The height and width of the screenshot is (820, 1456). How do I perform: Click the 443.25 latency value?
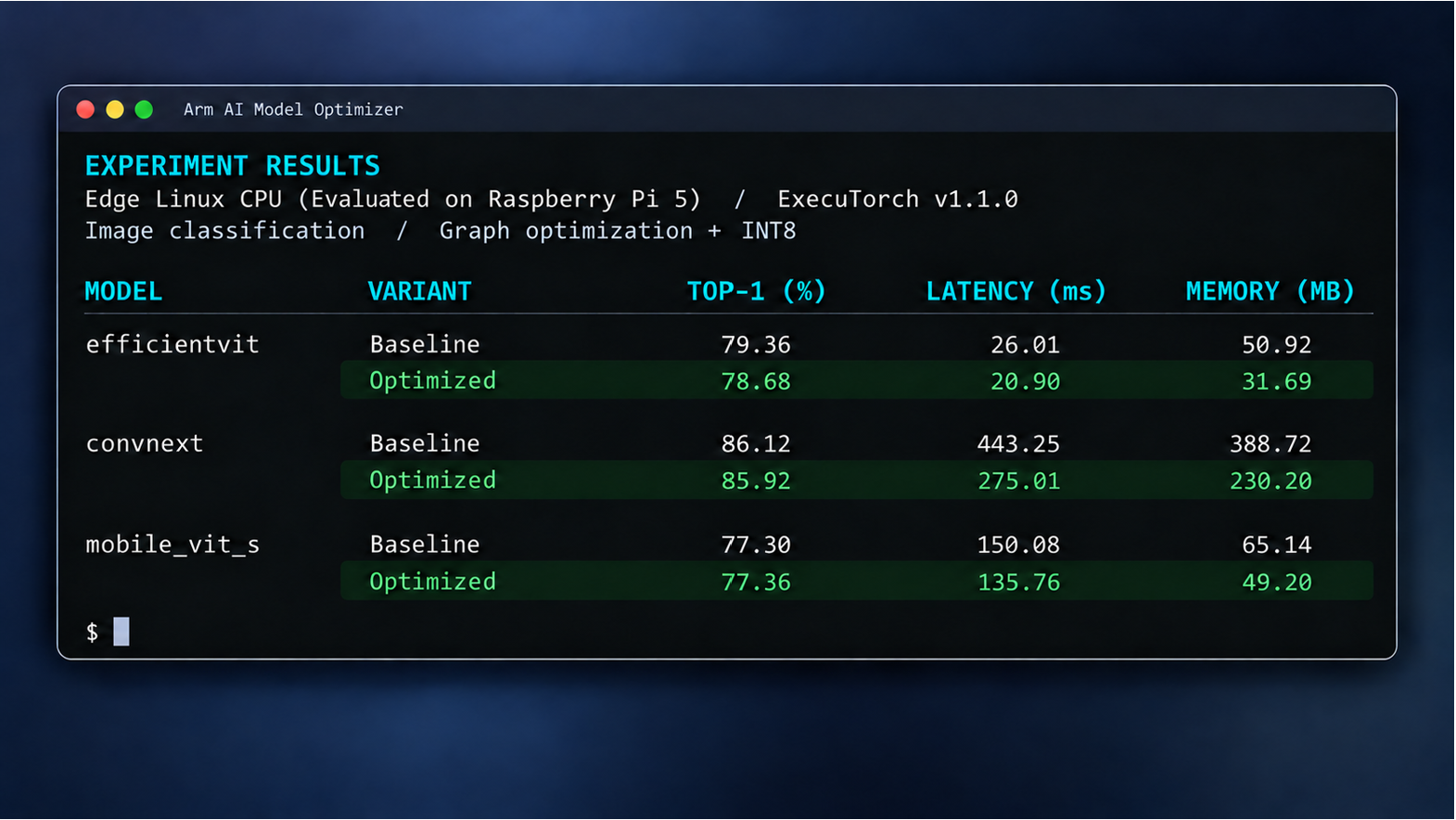[1018, 444]
